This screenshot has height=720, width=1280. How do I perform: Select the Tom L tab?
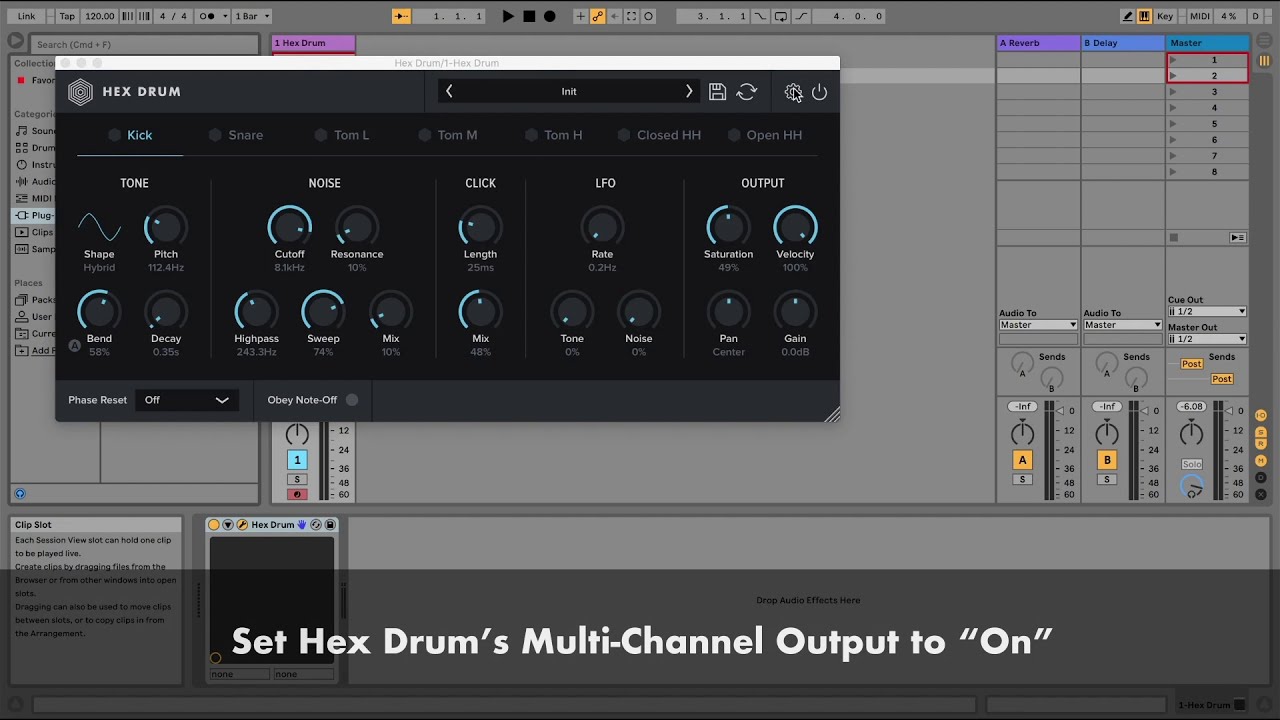342,135
